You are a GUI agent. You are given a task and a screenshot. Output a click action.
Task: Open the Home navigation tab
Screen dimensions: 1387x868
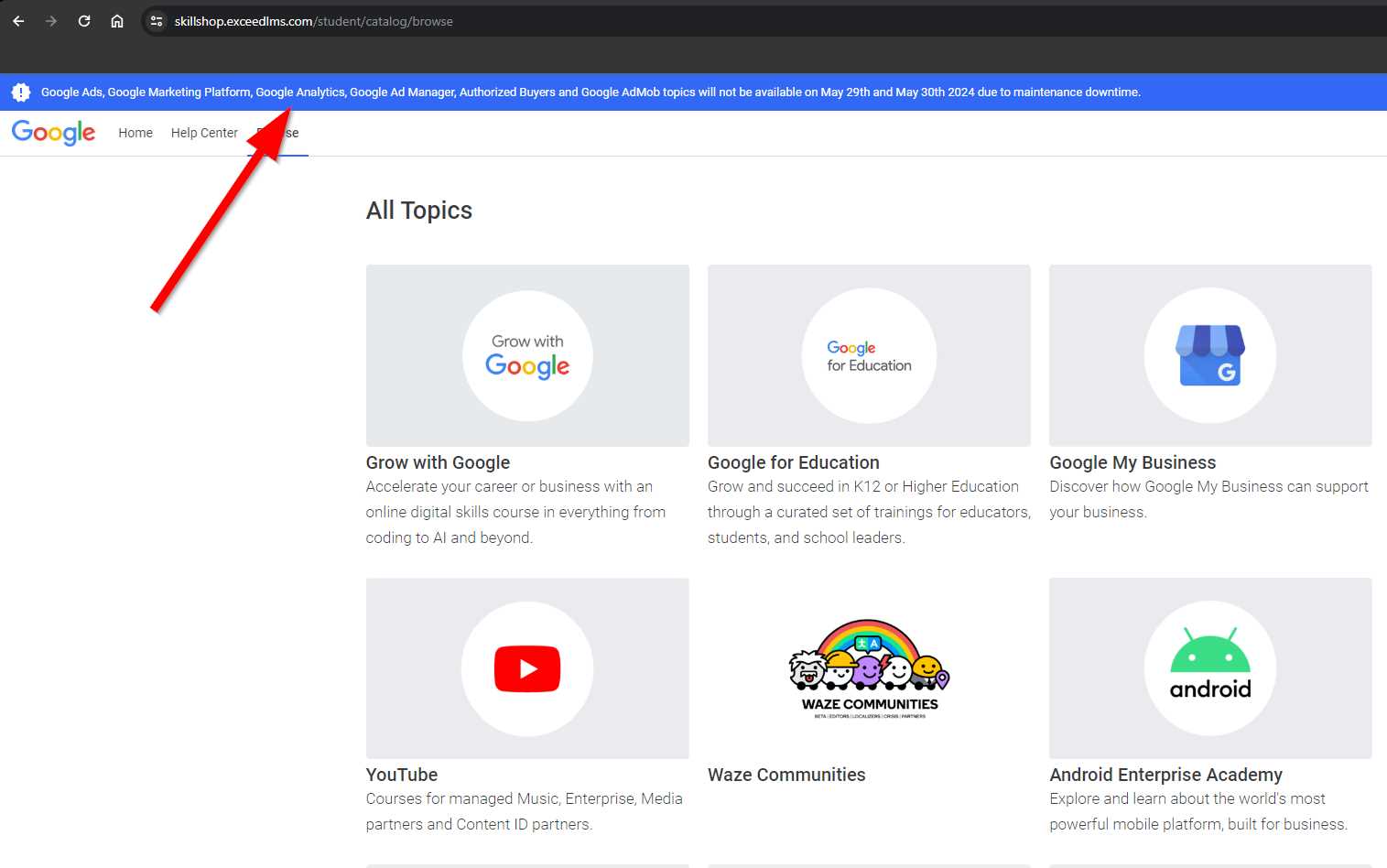pos(135,133)
